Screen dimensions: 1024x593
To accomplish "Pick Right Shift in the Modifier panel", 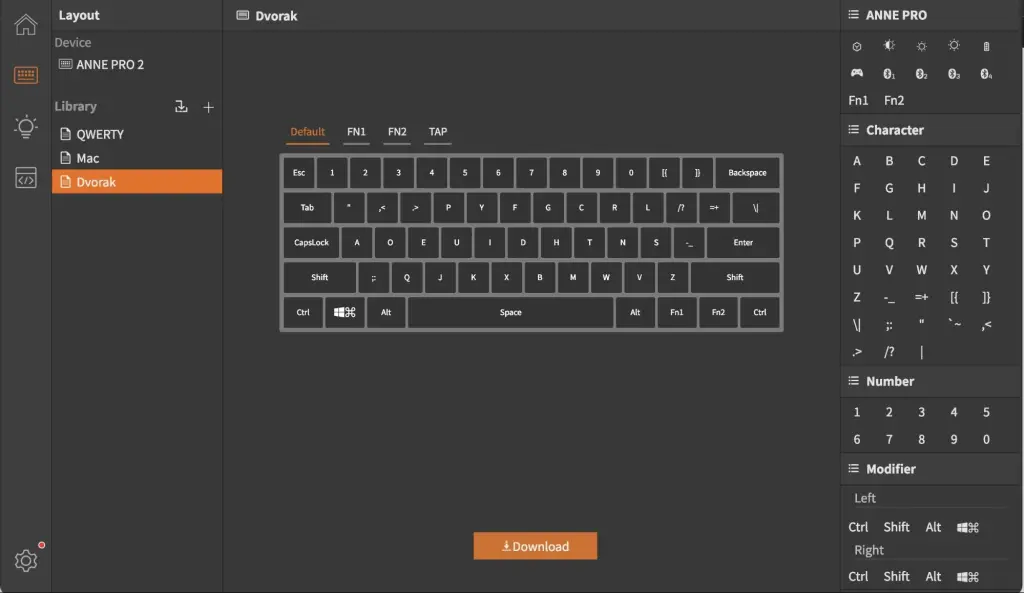I will [896, 577].
